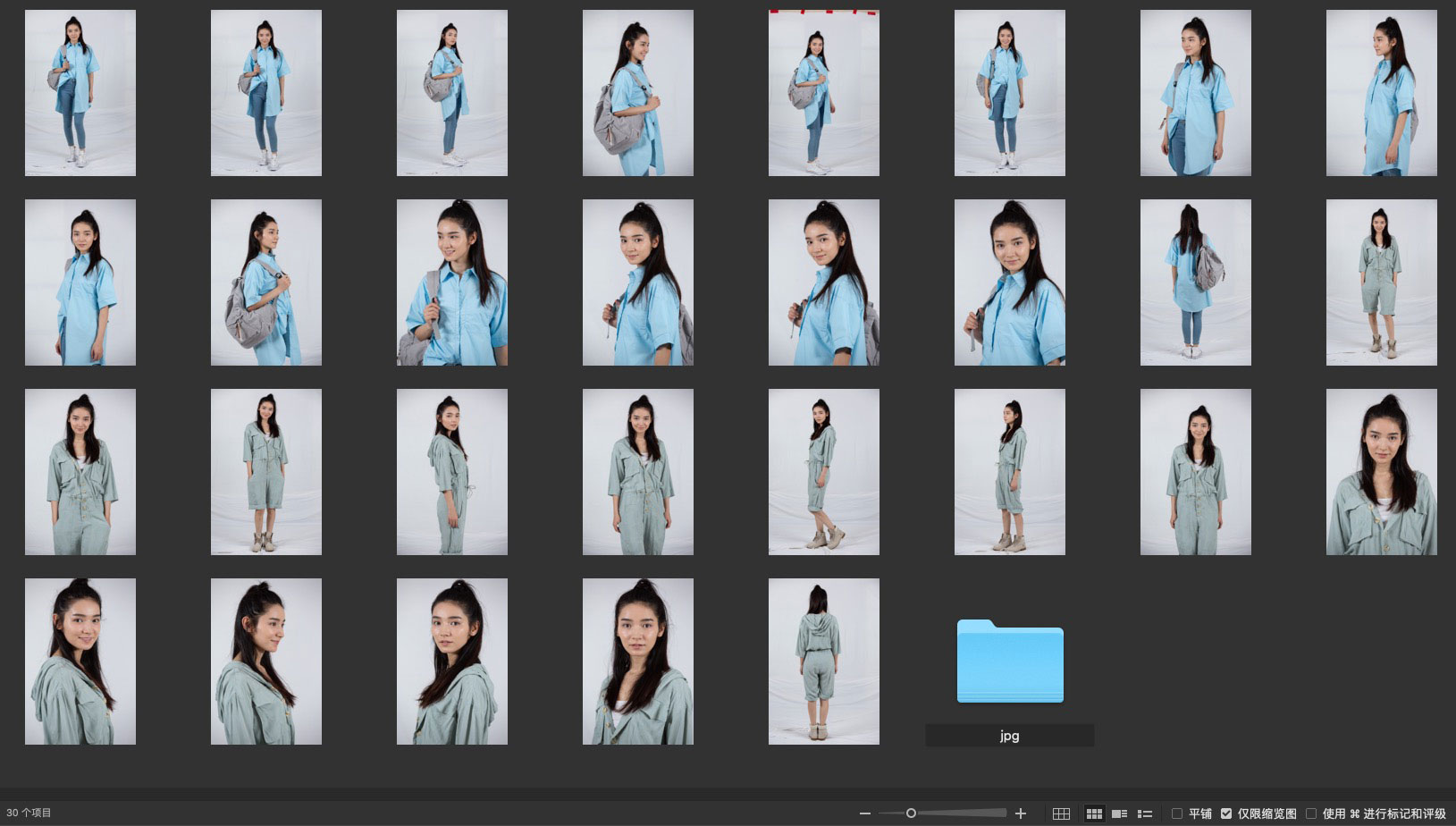Click the thumbnail size slider handle

911,813
